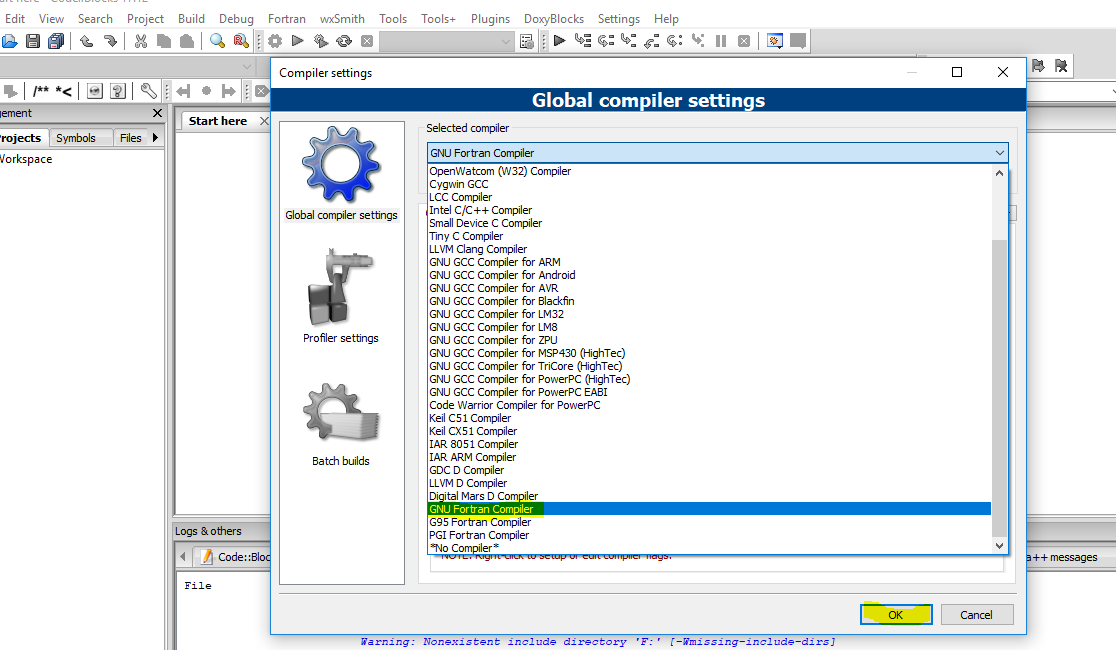Click the Build and run icon

tap(321, 41)
